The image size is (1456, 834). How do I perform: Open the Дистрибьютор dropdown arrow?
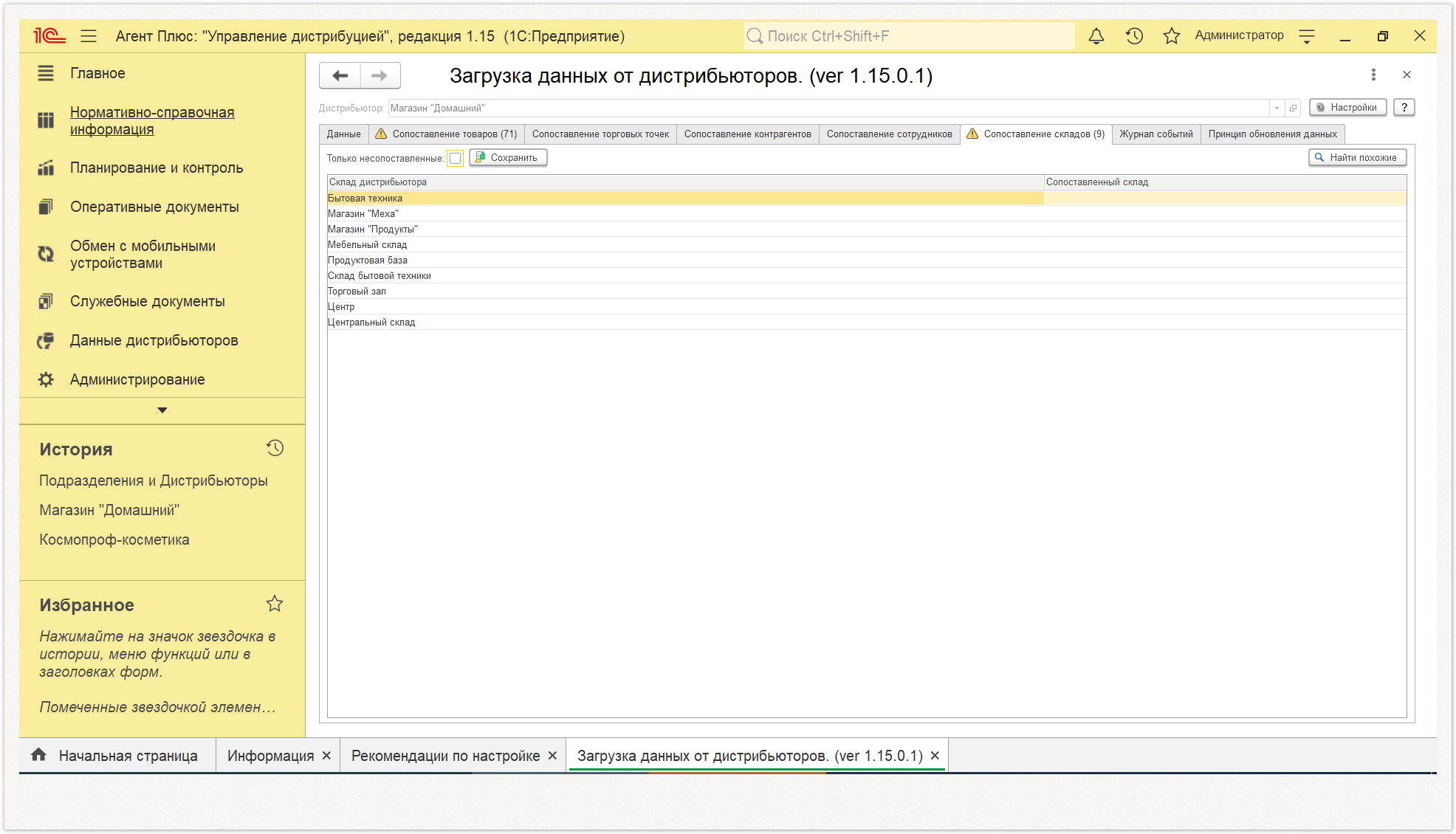pyautogui.click(x=1277, y=108)
